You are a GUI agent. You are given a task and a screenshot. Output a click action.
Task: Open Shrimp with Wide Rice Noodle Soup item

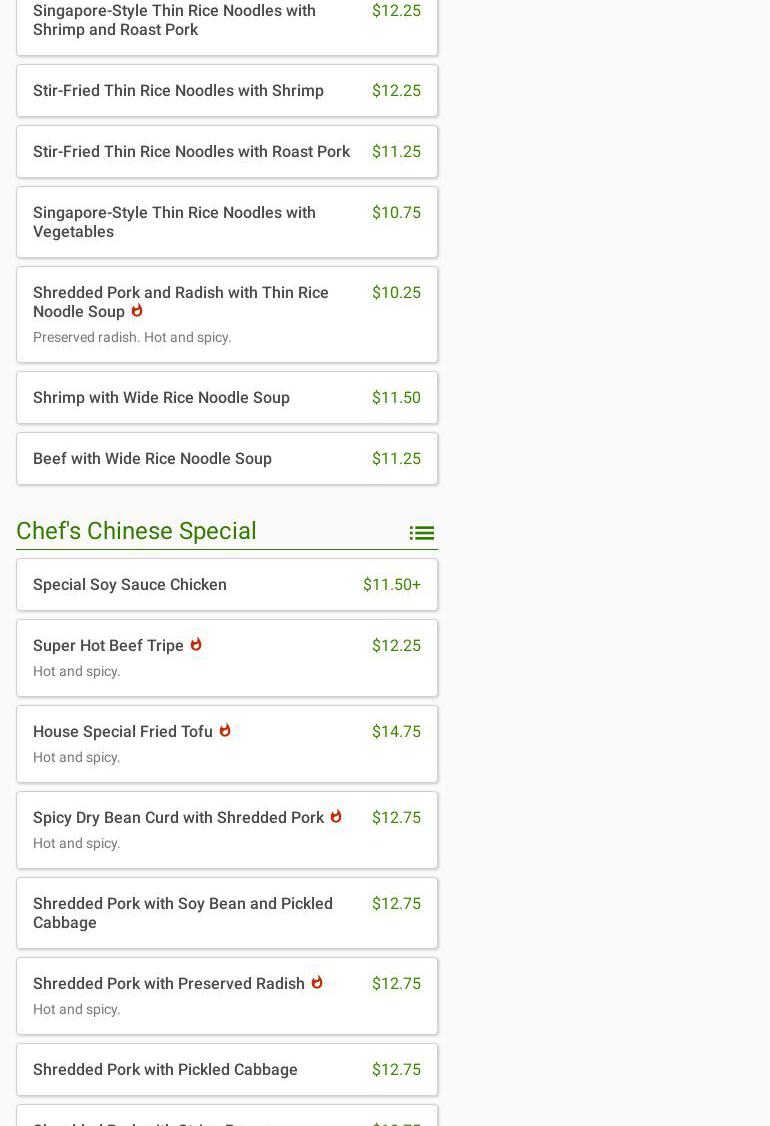click(161, 398)
